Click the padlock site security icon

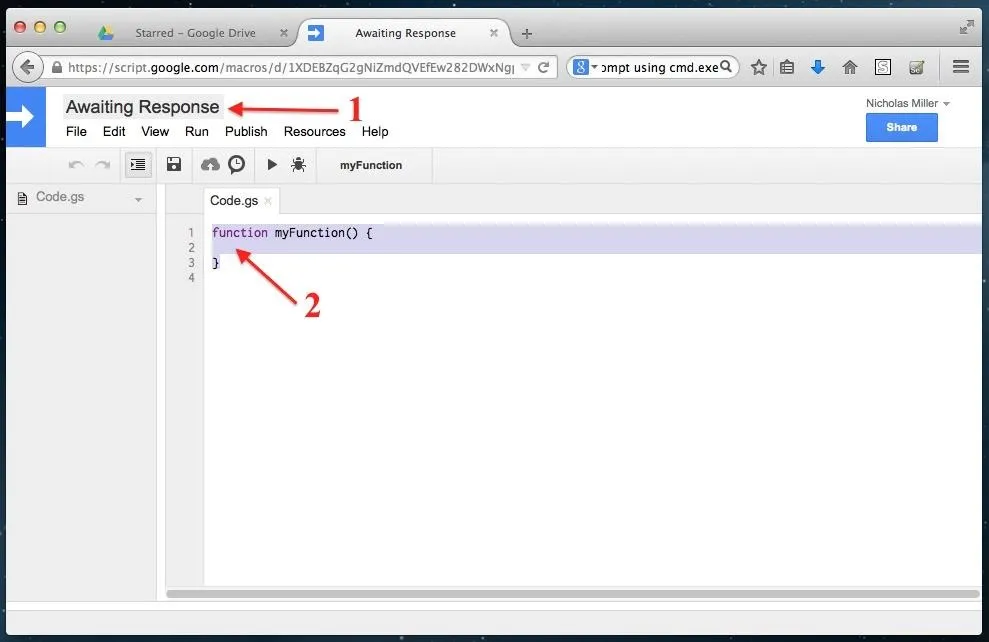pos(57,67)
